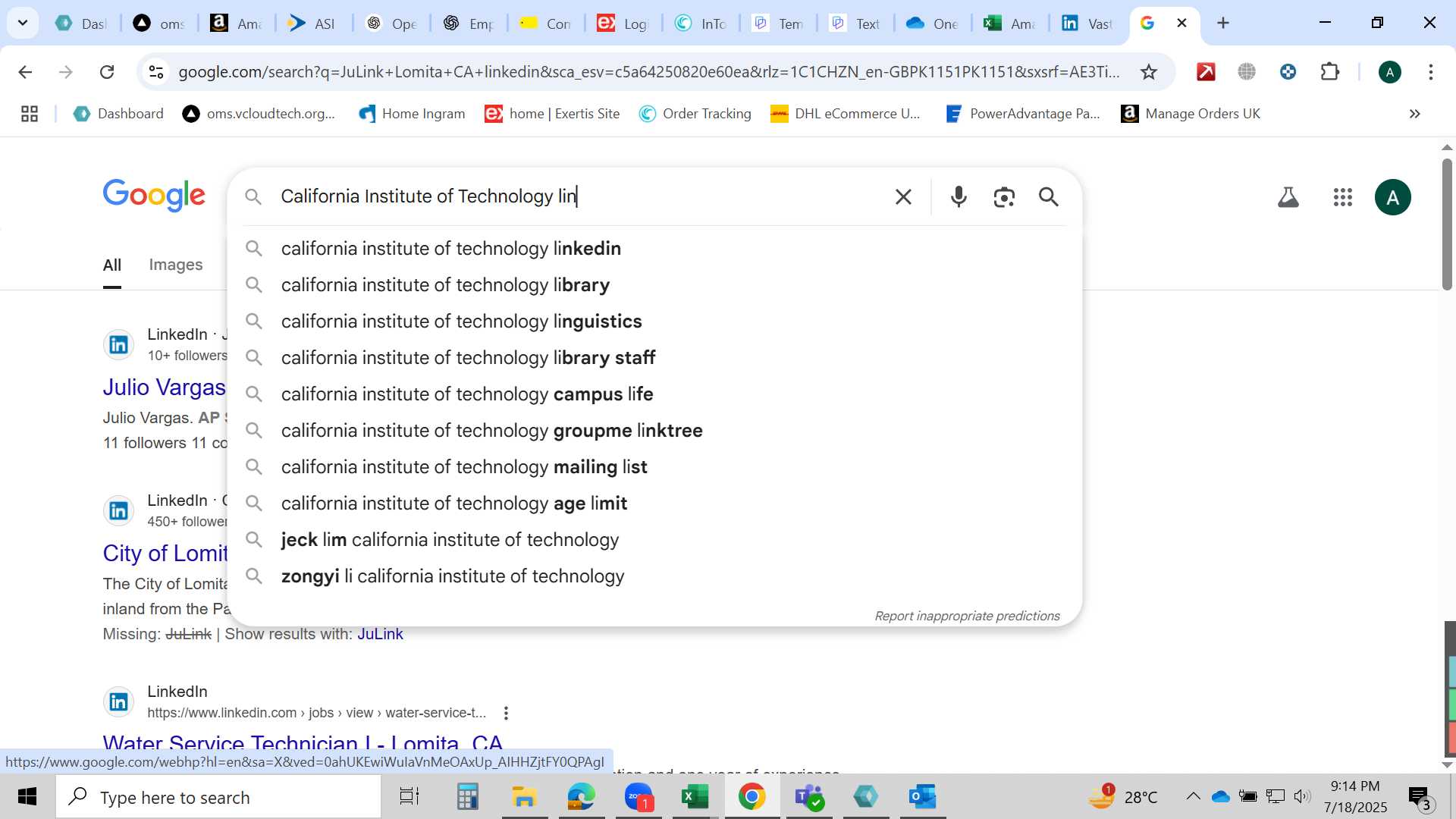
Task: Open Water Service Technician job link
Action: [303, 742]
